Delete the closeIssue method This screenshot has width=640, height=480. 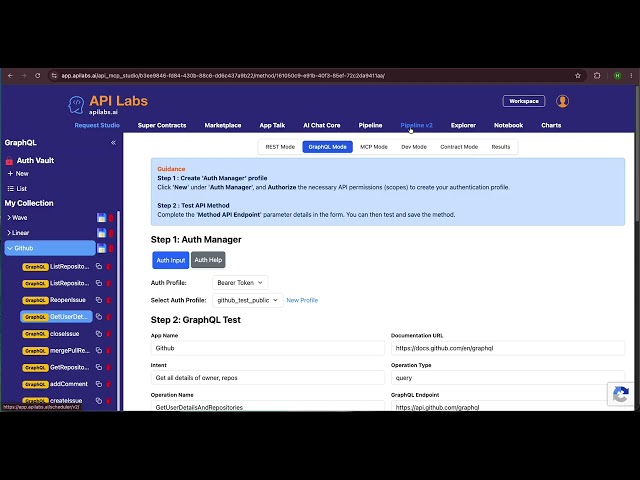[x=109, y=333]
